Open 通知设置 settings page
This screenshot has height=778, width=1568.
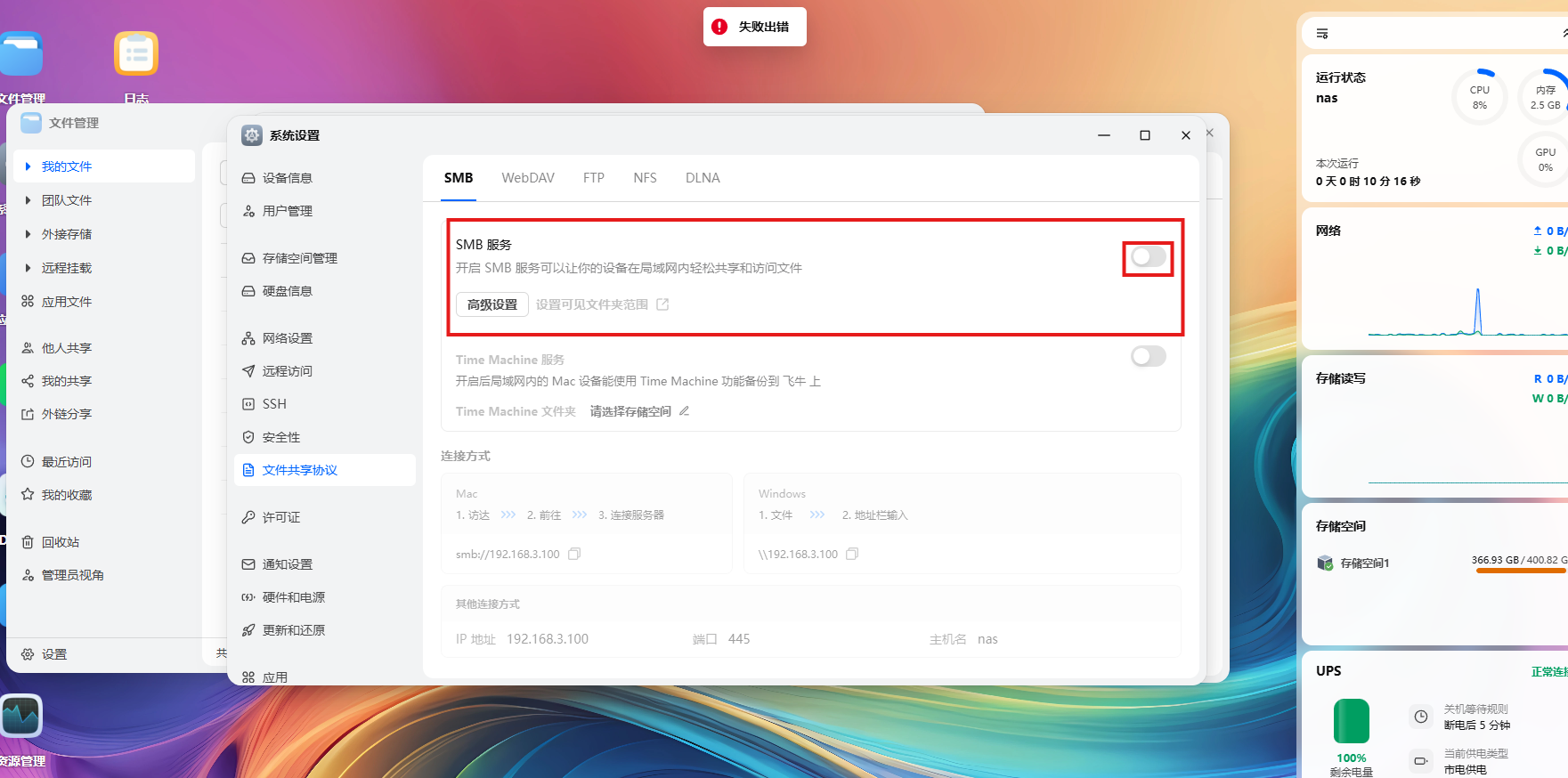click(325, 564)
